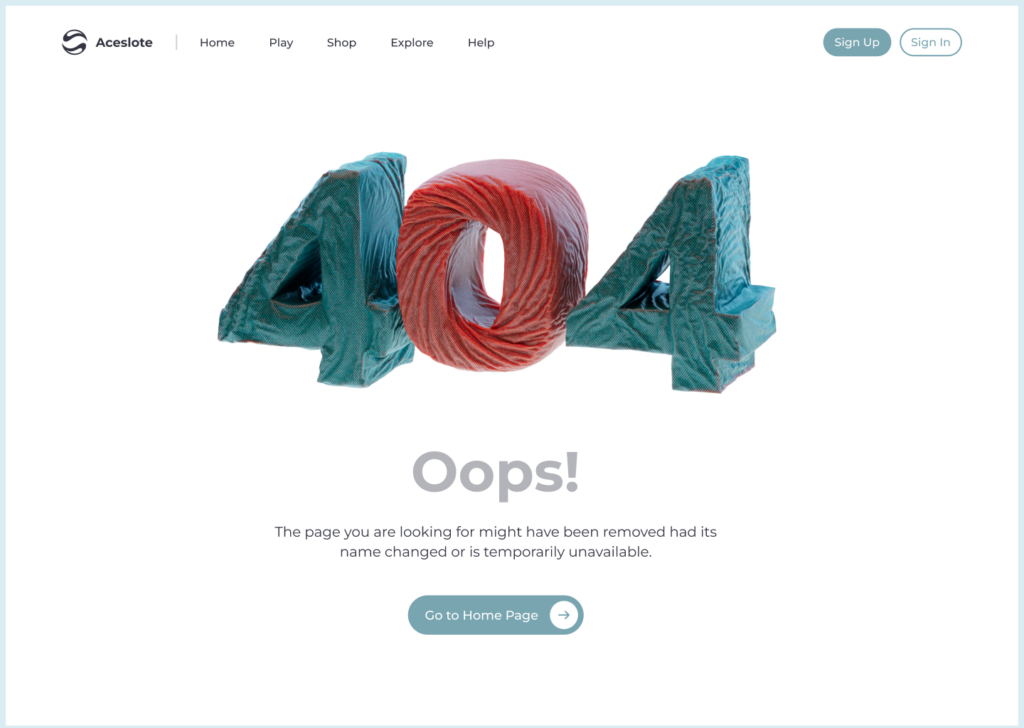The width and height of the screenshot is (1024, 728).
Task: Click the Sign Up button
Action: click(857, 42)
